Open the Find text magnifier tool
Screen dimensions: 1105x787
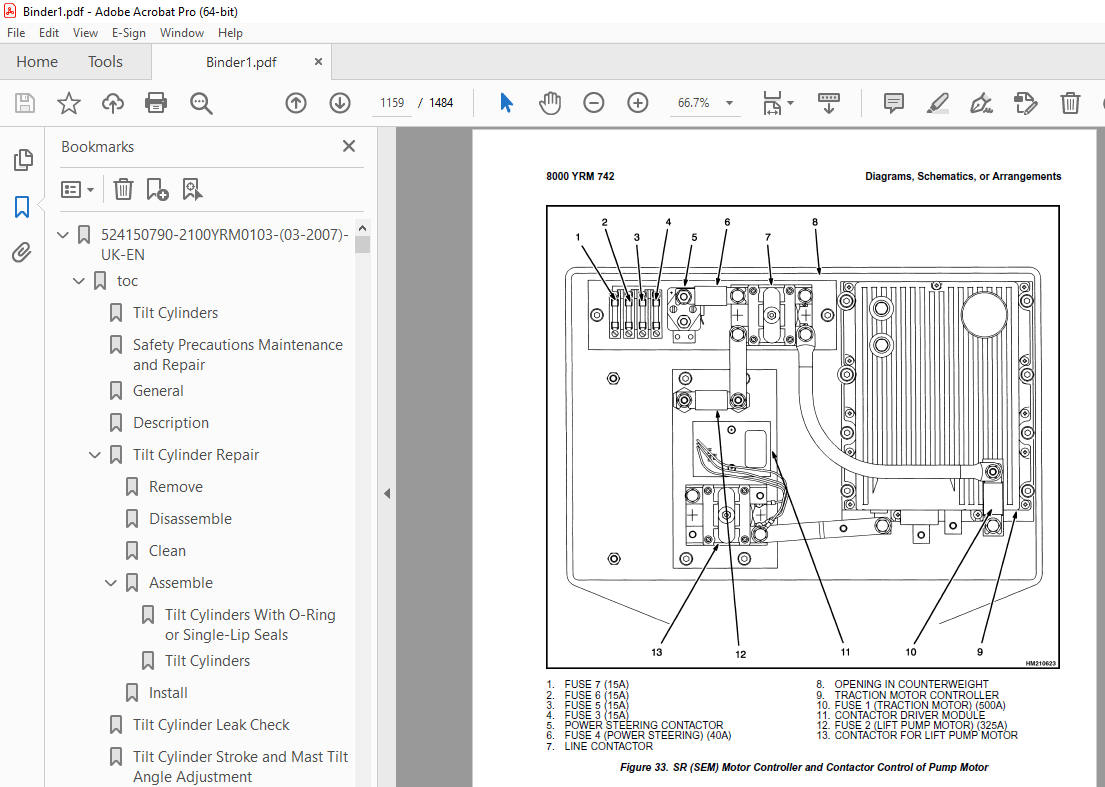pyautogui.click(x=201, y=103)
